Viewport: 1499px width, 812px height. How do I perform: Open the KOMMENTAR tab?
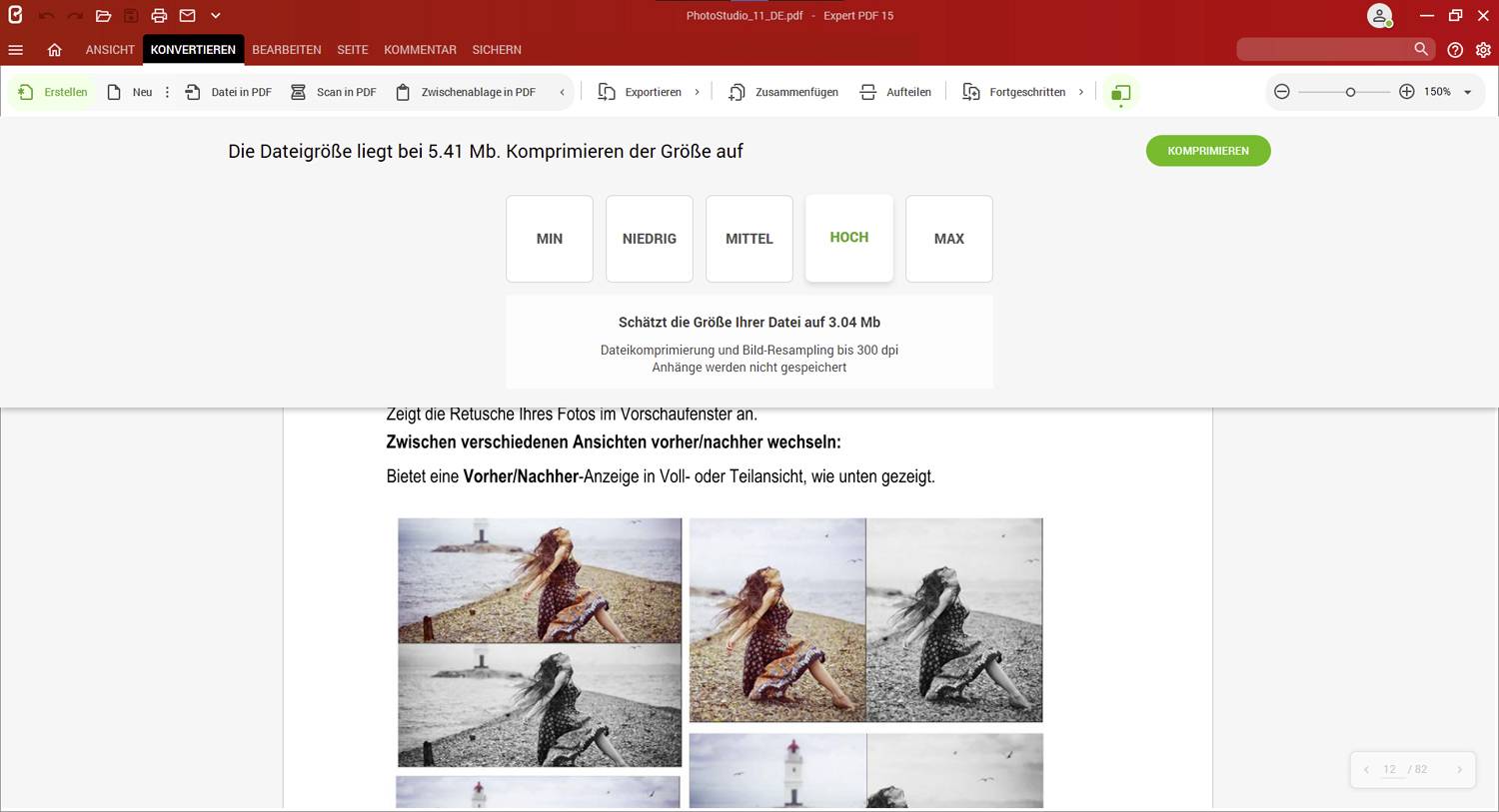coord(420,50)
